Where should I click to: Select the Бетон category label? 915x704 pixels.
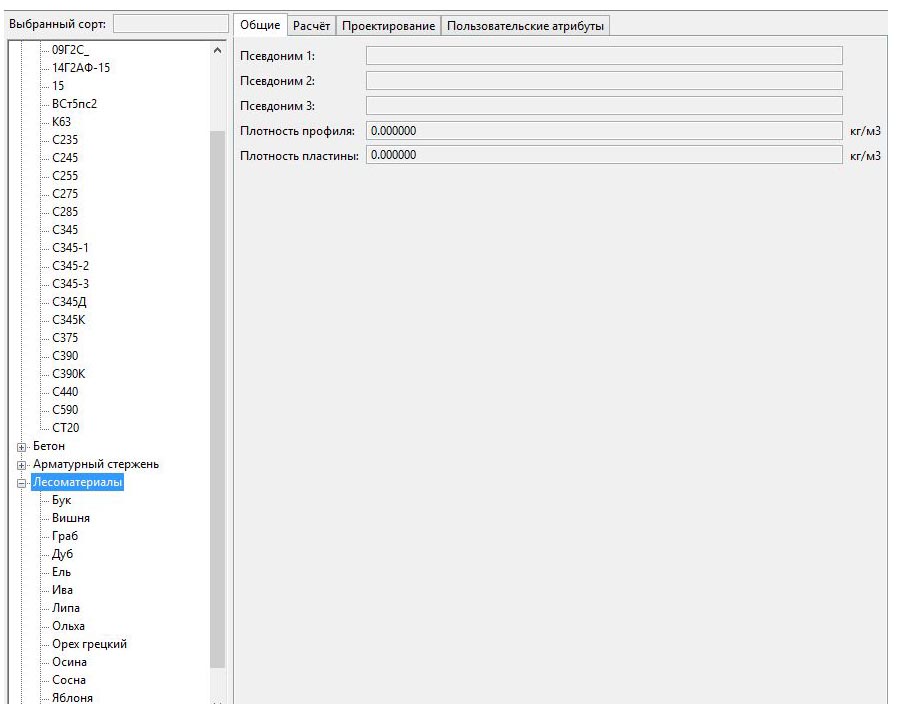point(48,446)
